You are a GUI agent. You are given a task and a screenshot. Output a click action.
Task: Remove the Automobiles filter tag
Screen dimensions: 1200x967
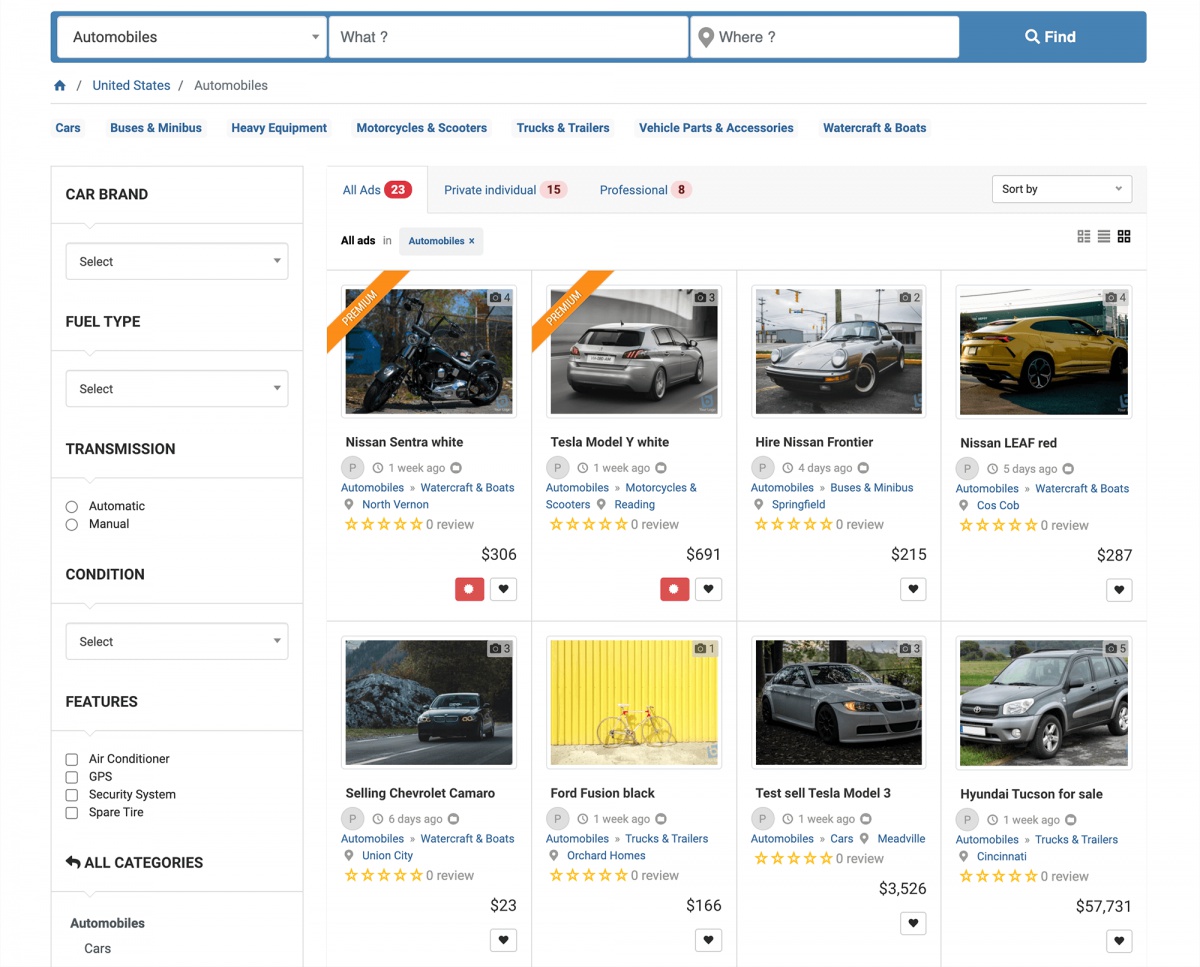point(472,241)
